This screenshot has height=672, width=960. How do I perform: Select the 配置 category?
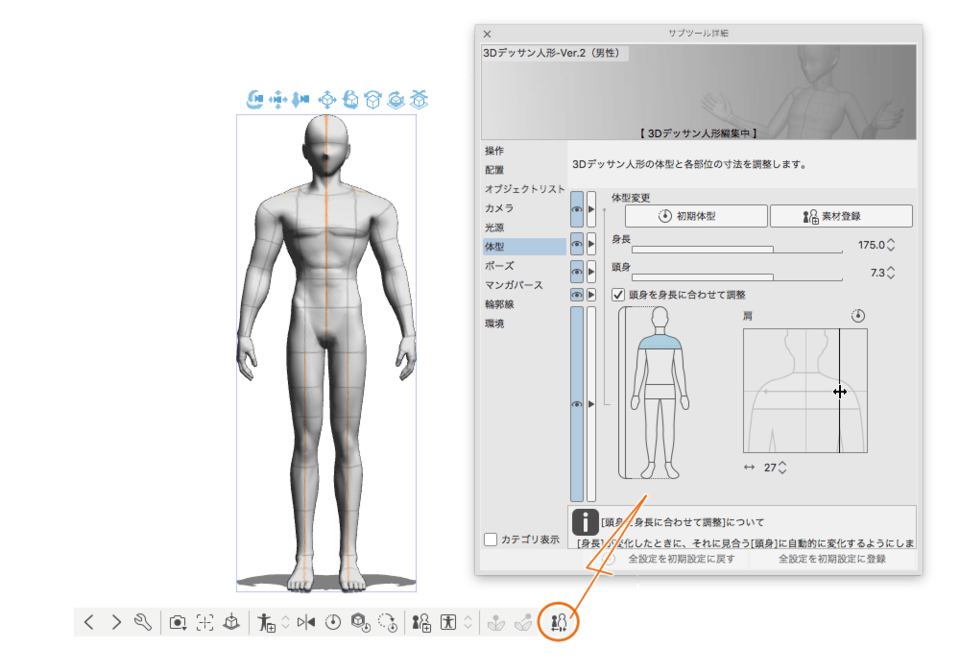coord(494,170)
